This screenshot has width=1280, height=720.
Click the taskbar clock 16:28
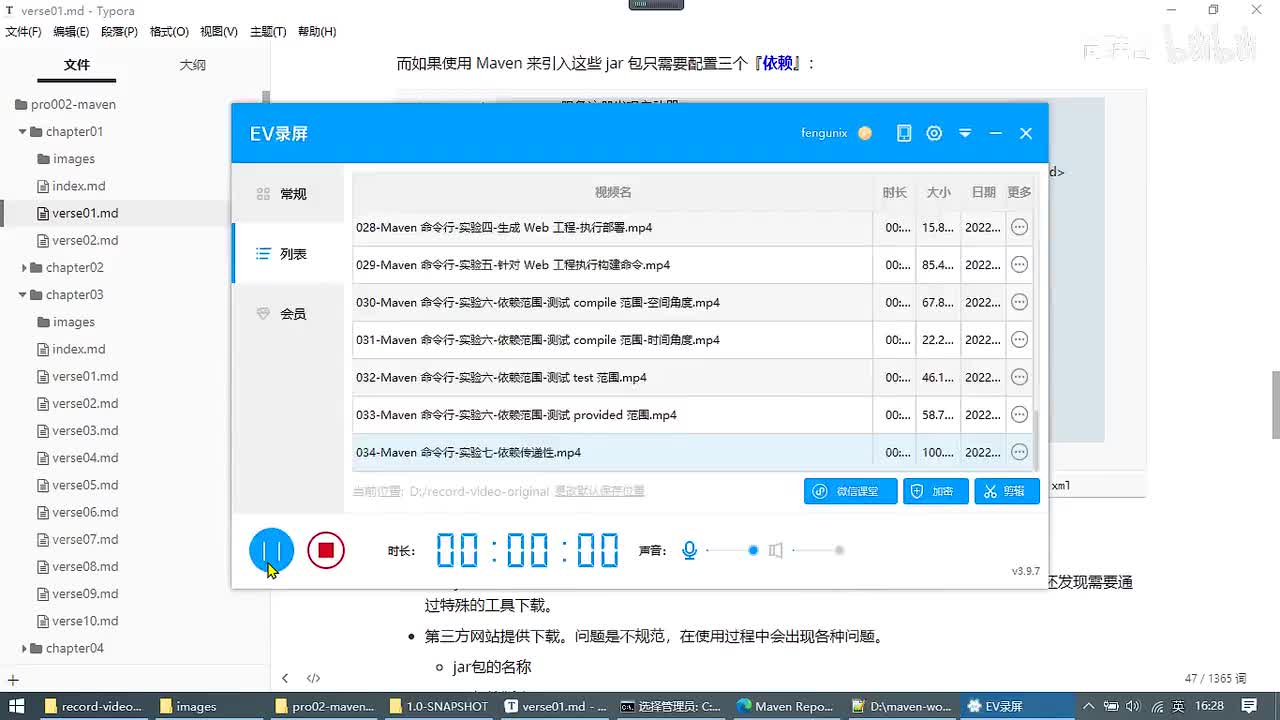pos(1208,706)
